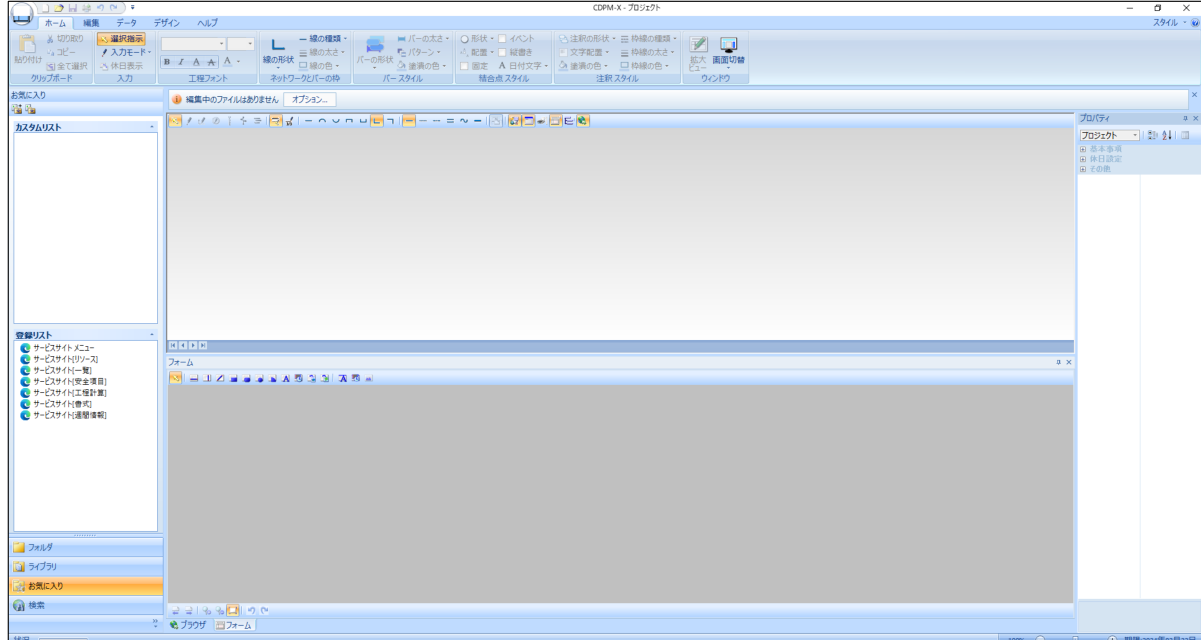Open the 線の色 line color picker
Screen dimensions: 1201x640
click(x=320, y=64)
